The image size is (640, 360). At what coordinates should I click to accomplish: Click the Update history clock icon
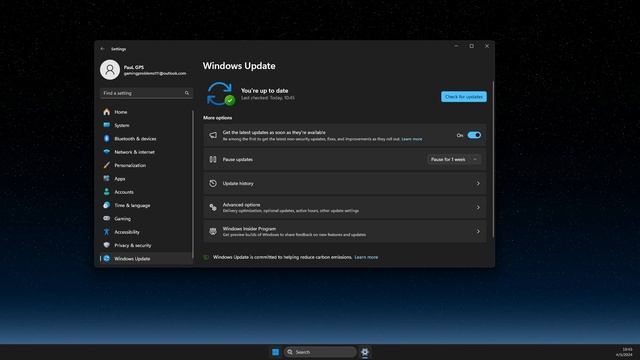(x=213, y=183)
